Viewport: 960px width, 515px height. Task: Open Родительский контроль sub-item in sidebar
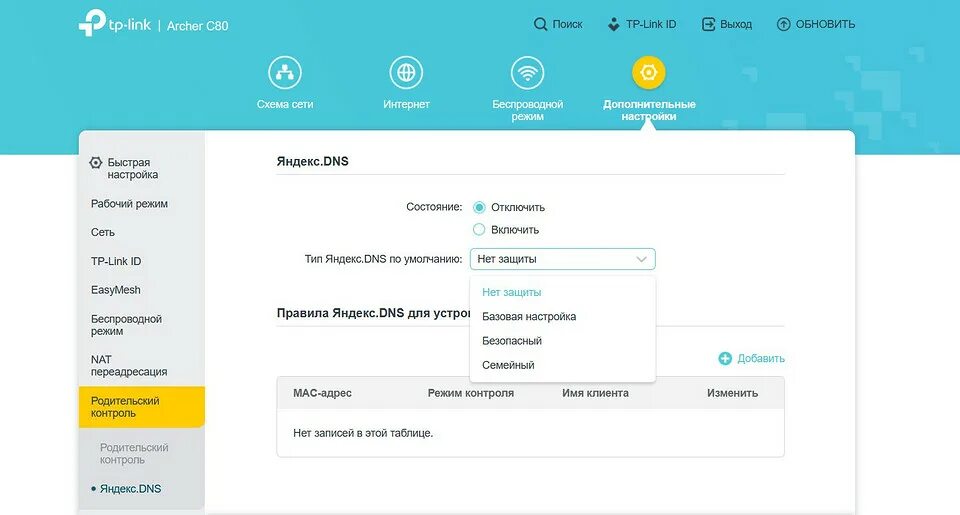coord(134,454)
